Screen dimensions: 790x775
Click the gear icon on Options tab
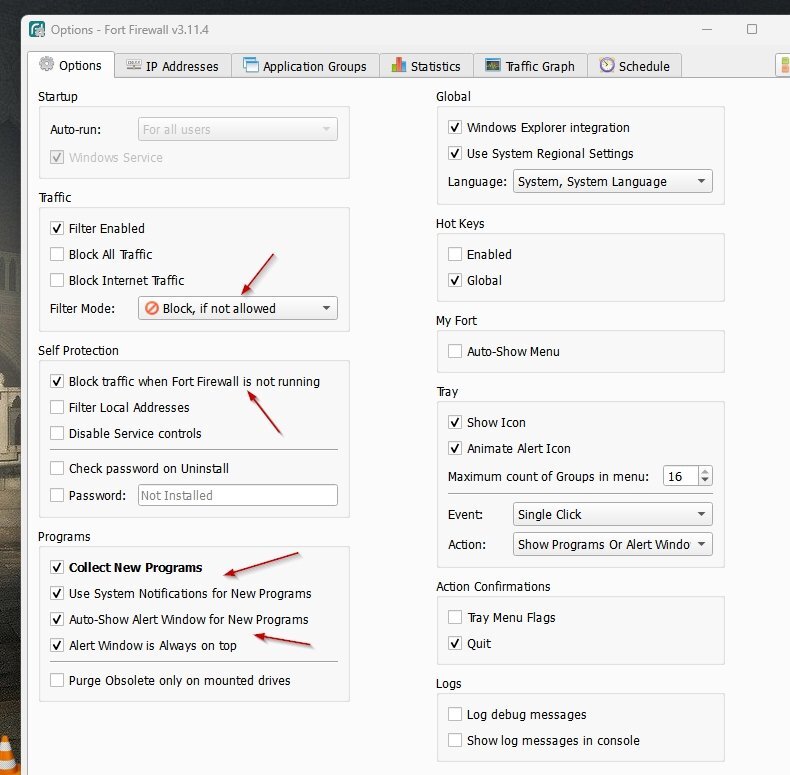[46, 64]
